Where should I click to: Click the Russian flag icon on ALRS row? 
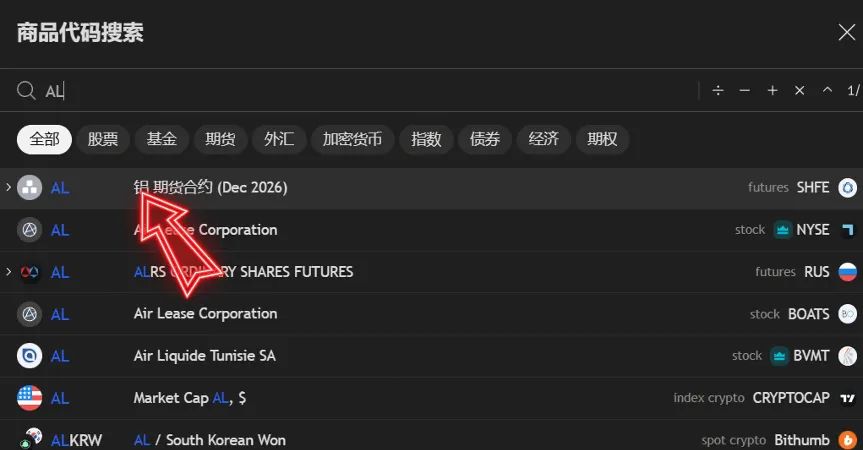[x=847, y=272]
